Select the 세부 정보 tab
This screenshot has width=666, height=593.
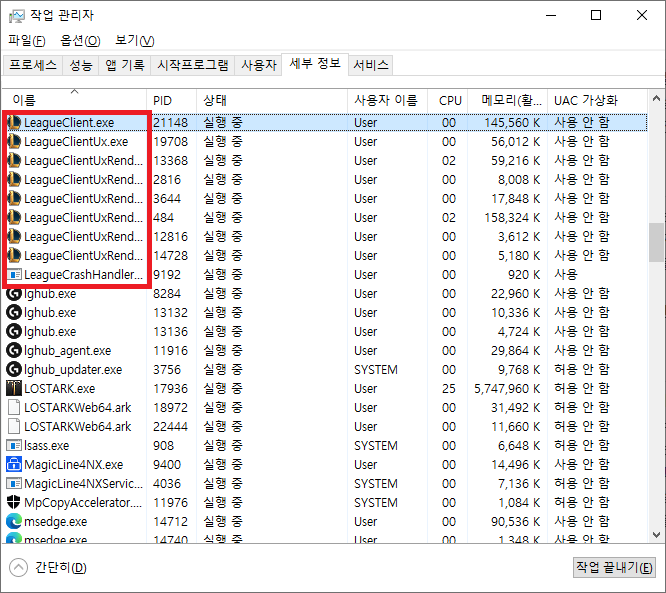pos(315,64)
